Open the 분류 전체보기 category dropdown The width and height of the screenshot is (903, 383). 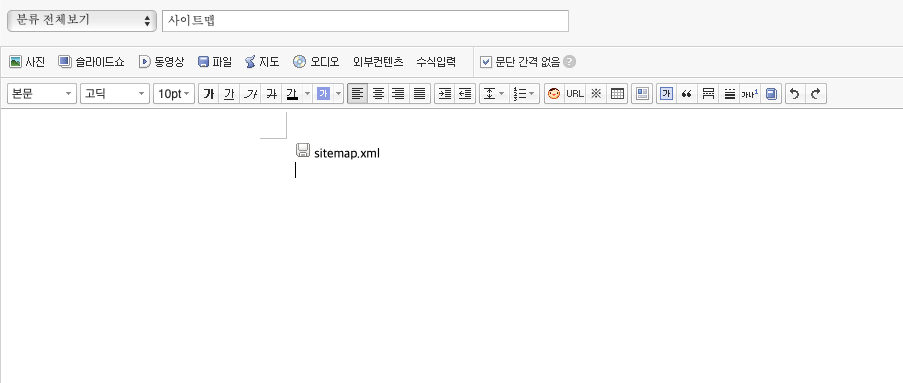[82, 21]
